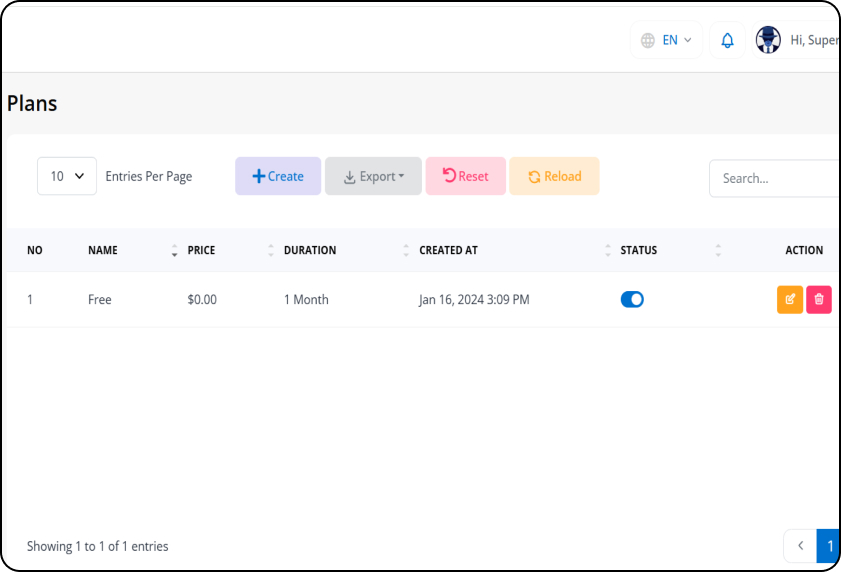Click the globe language icon
The width and height of the screenshot is (841, 572).
click(648, 40)
